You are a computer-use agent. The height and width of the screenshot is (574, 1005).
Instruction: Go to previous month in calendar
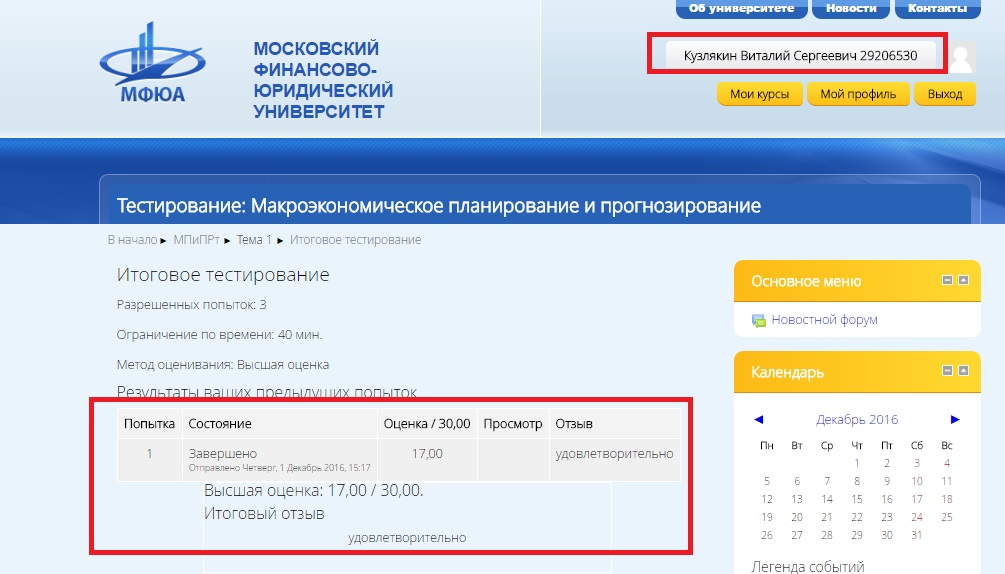(758, 419)
